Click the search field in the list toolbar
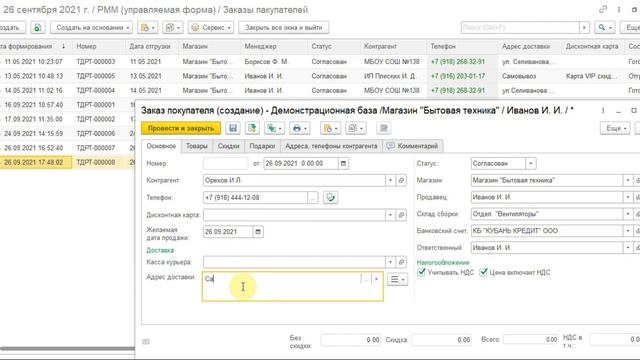The height and width of the screenshot is (360, 640). [x=520, y=27]
